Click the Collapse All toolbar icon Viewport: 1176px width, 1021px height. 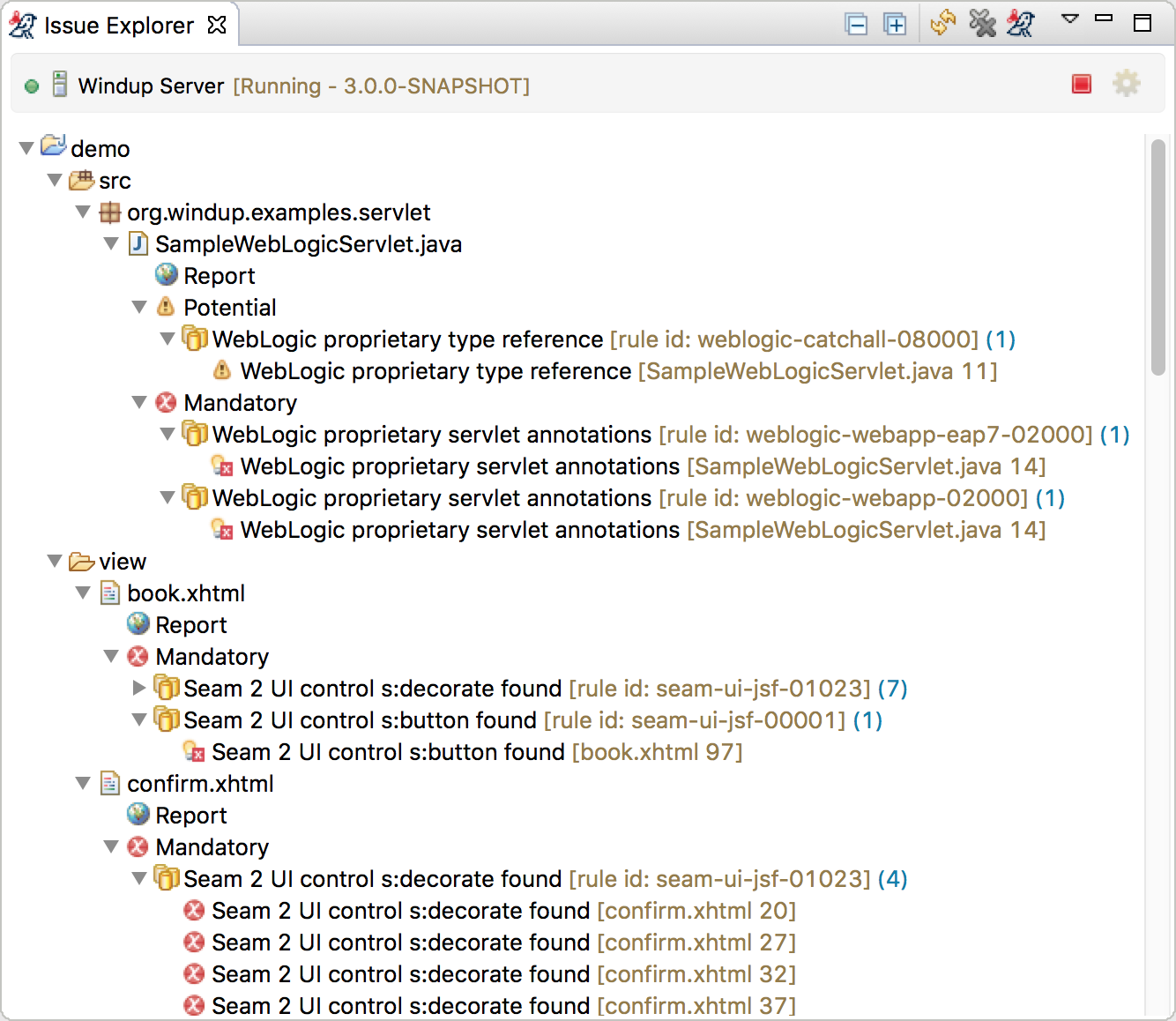[x=856, y=25]
